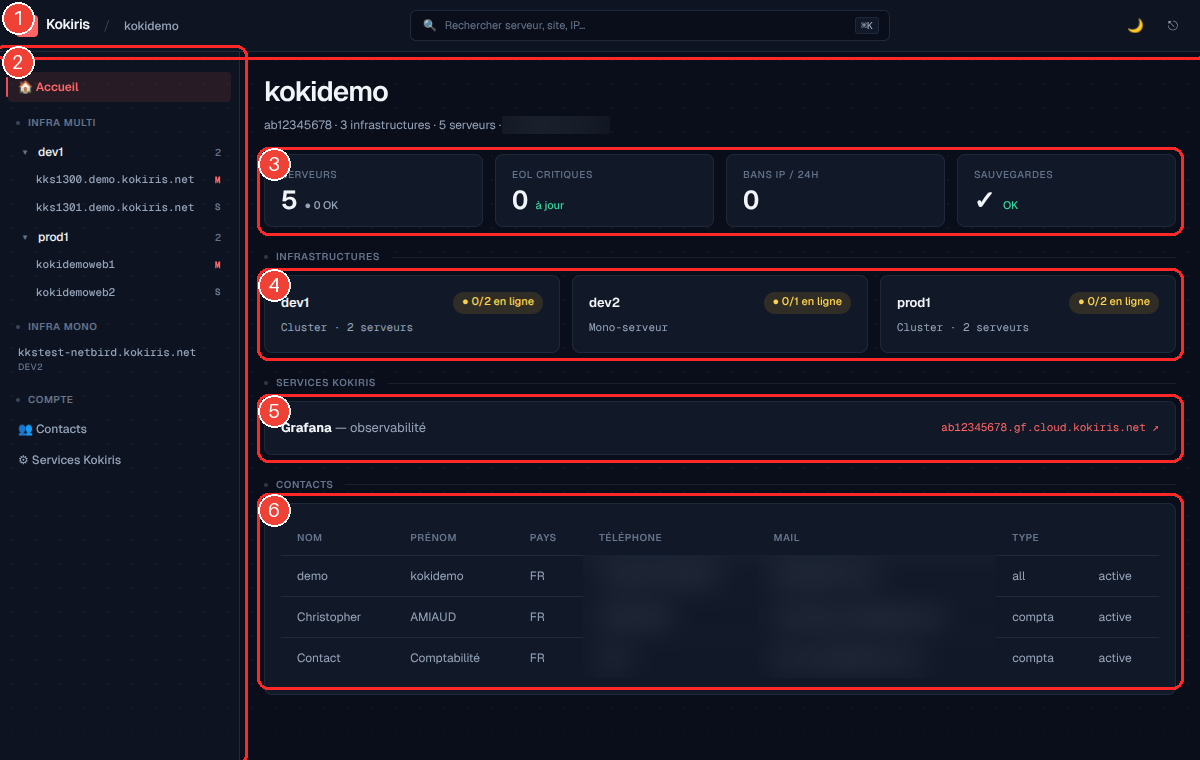This screenshot has height=760, width=1200.
Task: Click the EOL Critiques stat card
Action: [x=604, y=190]
